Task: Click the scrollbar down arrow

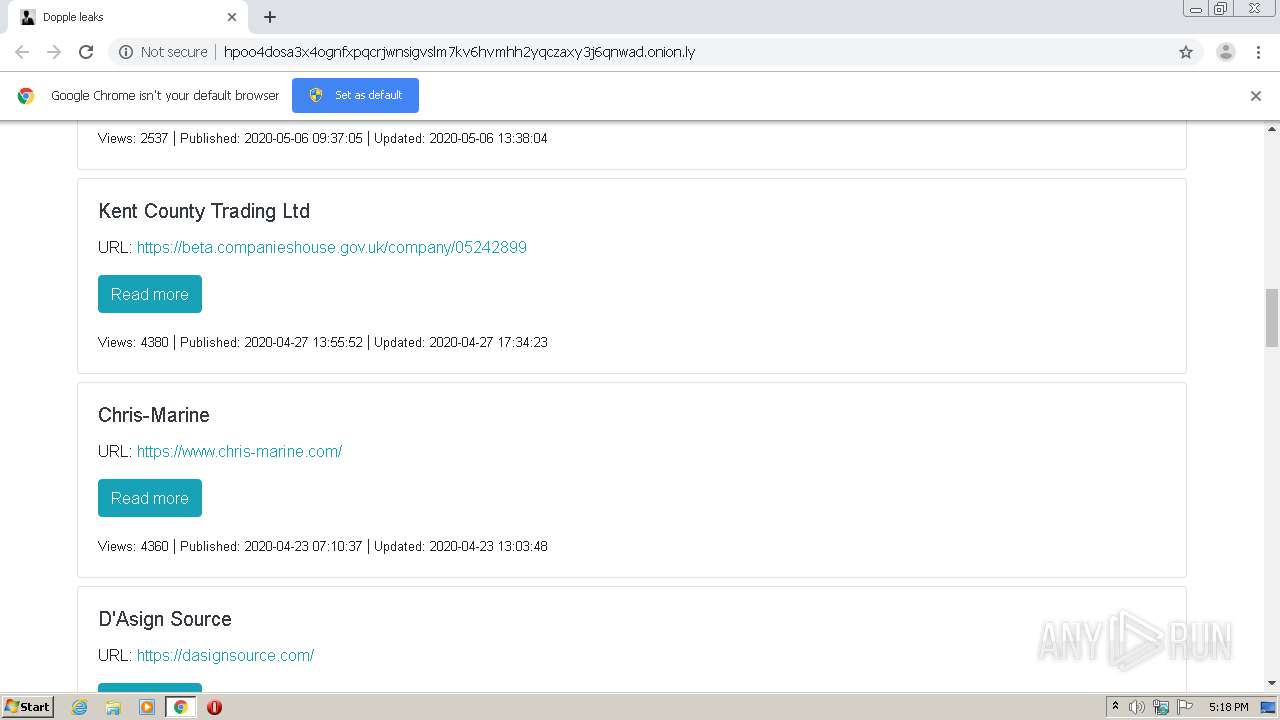Action: tap(1272, 683)
